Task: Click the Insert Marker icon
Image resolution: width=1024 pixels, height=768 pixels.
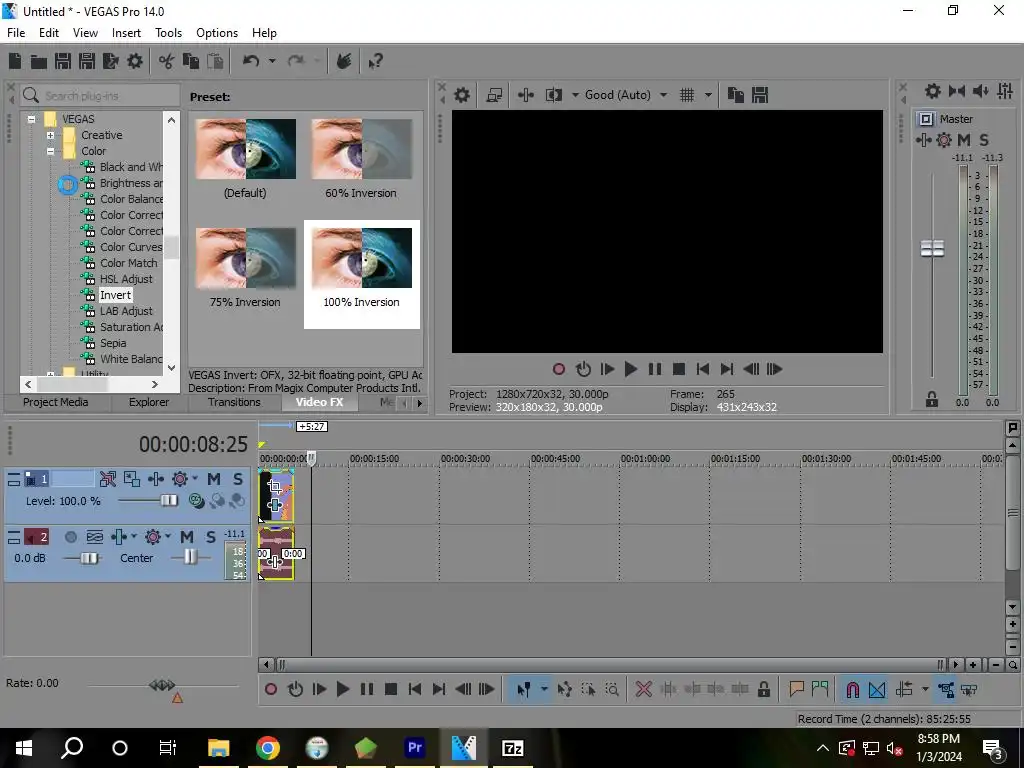Action: pos(796,689)
